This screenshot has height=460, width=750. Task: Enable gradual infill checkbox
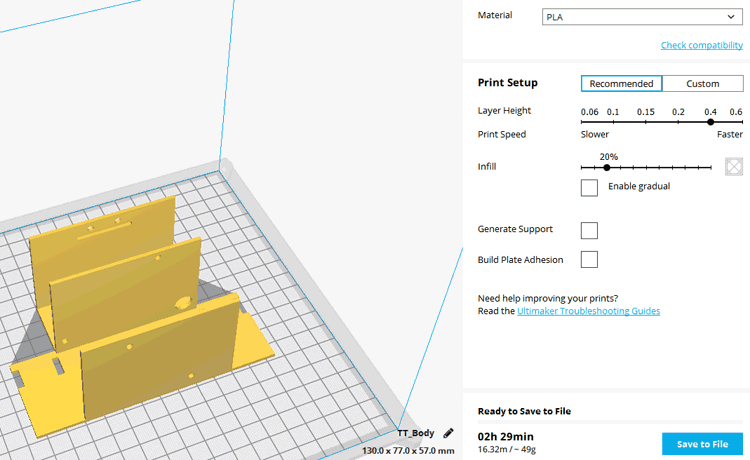589,187
